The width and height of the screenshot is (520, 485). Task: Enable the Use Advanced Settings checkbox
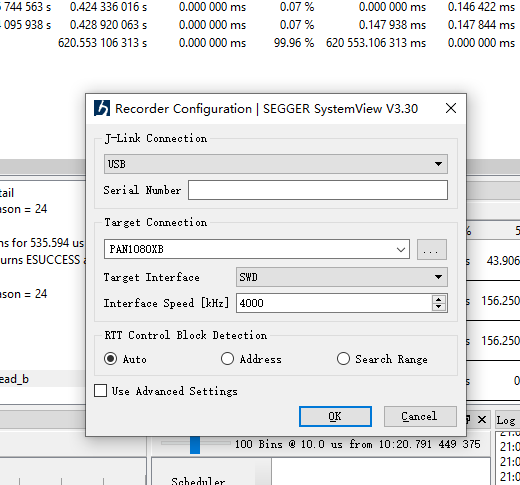tap(100, 391)
